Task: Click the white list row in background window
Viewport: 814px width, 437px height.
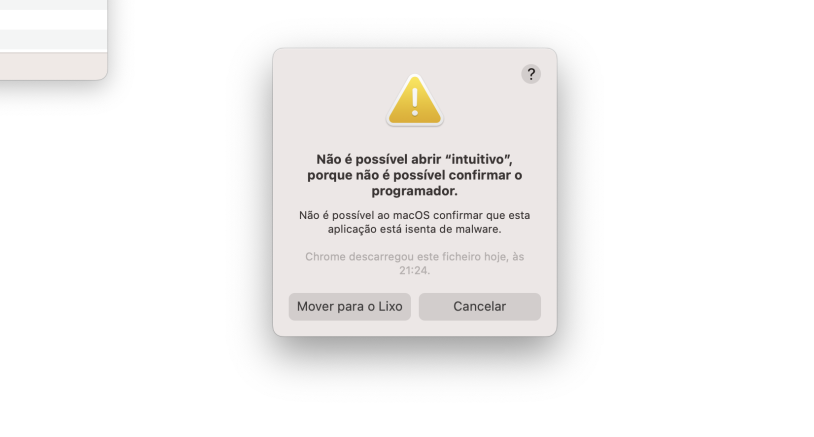Action: [53, 20]
